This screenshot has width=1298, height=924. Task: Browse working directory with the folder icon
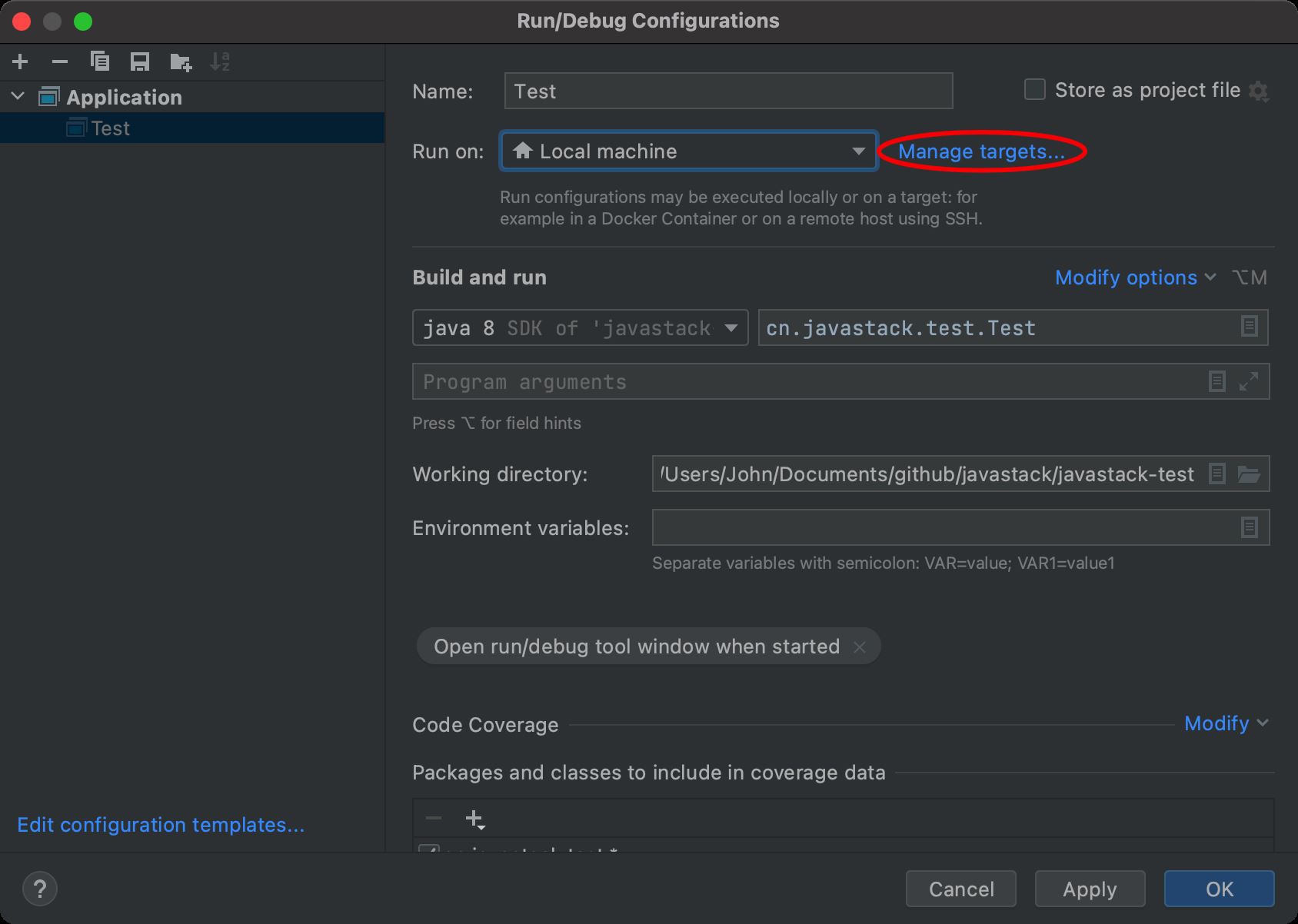tap(1249, 474)
